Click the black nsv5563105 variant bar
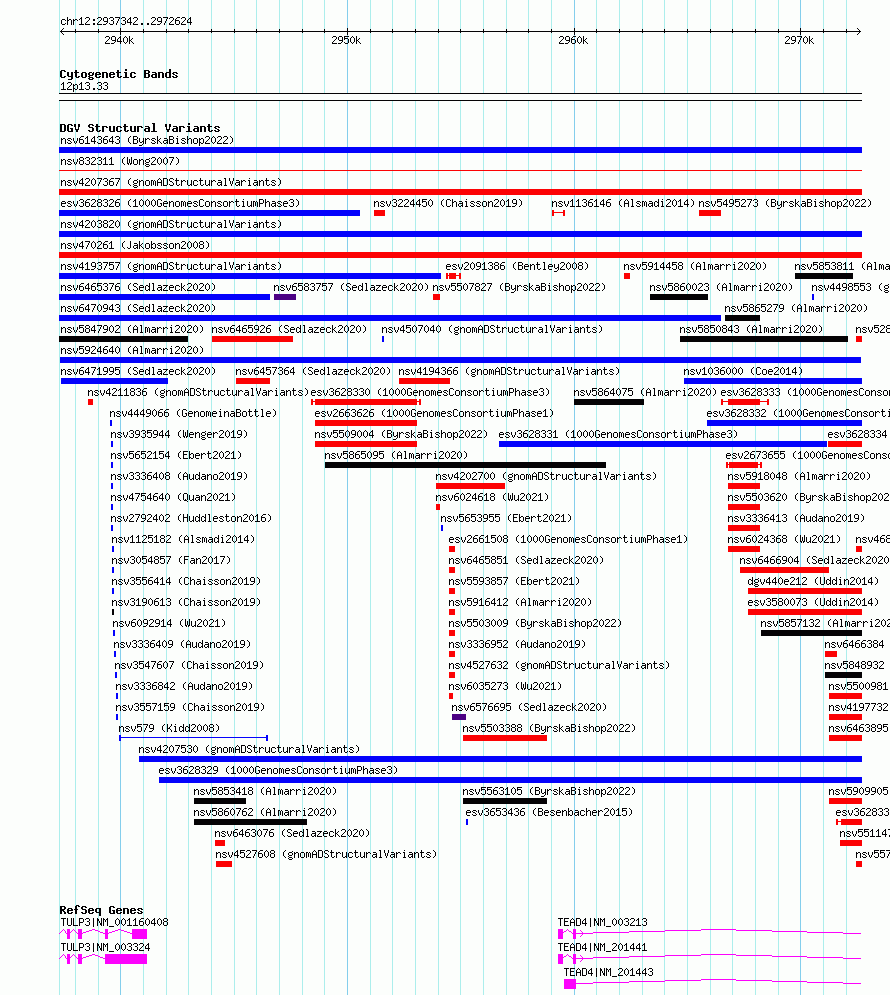This screenshot has width=890, height=995. (505, 800)
